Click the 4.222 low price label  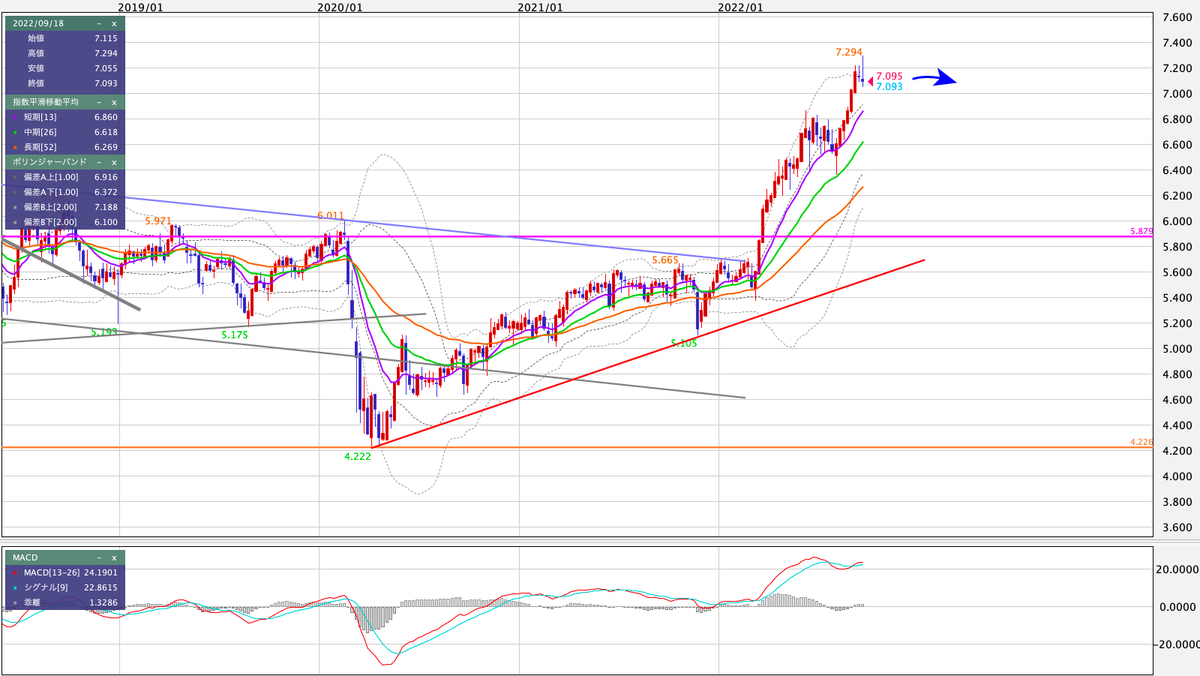[x=357, y=455]
